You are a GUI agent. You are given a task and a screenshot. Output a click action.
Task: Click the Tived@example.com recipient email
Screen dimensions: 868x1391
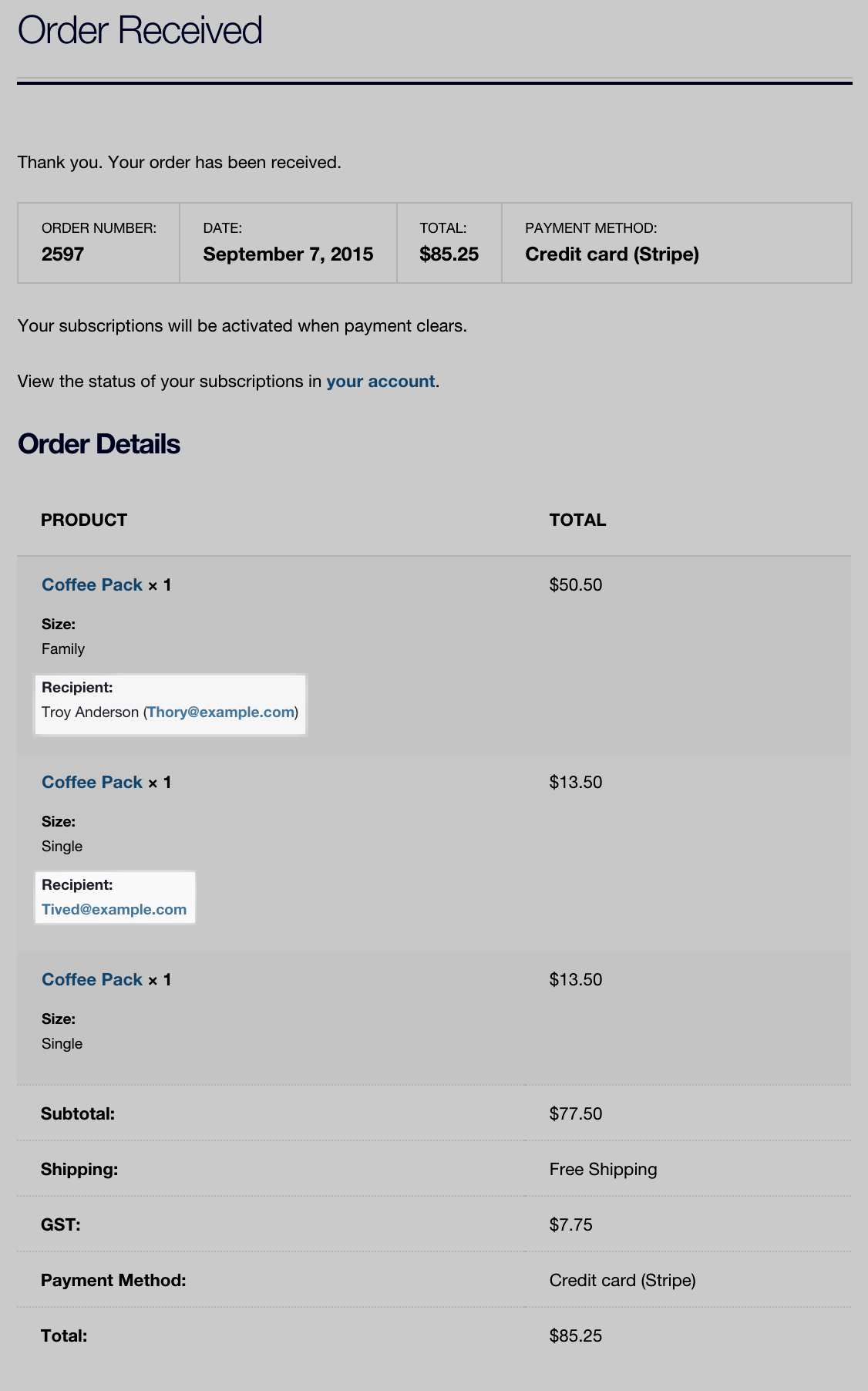click(114, 910)
